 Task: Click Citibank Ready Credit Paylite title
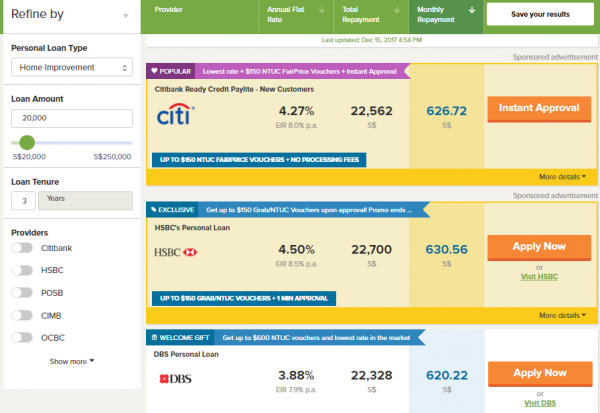pos(234,89)
